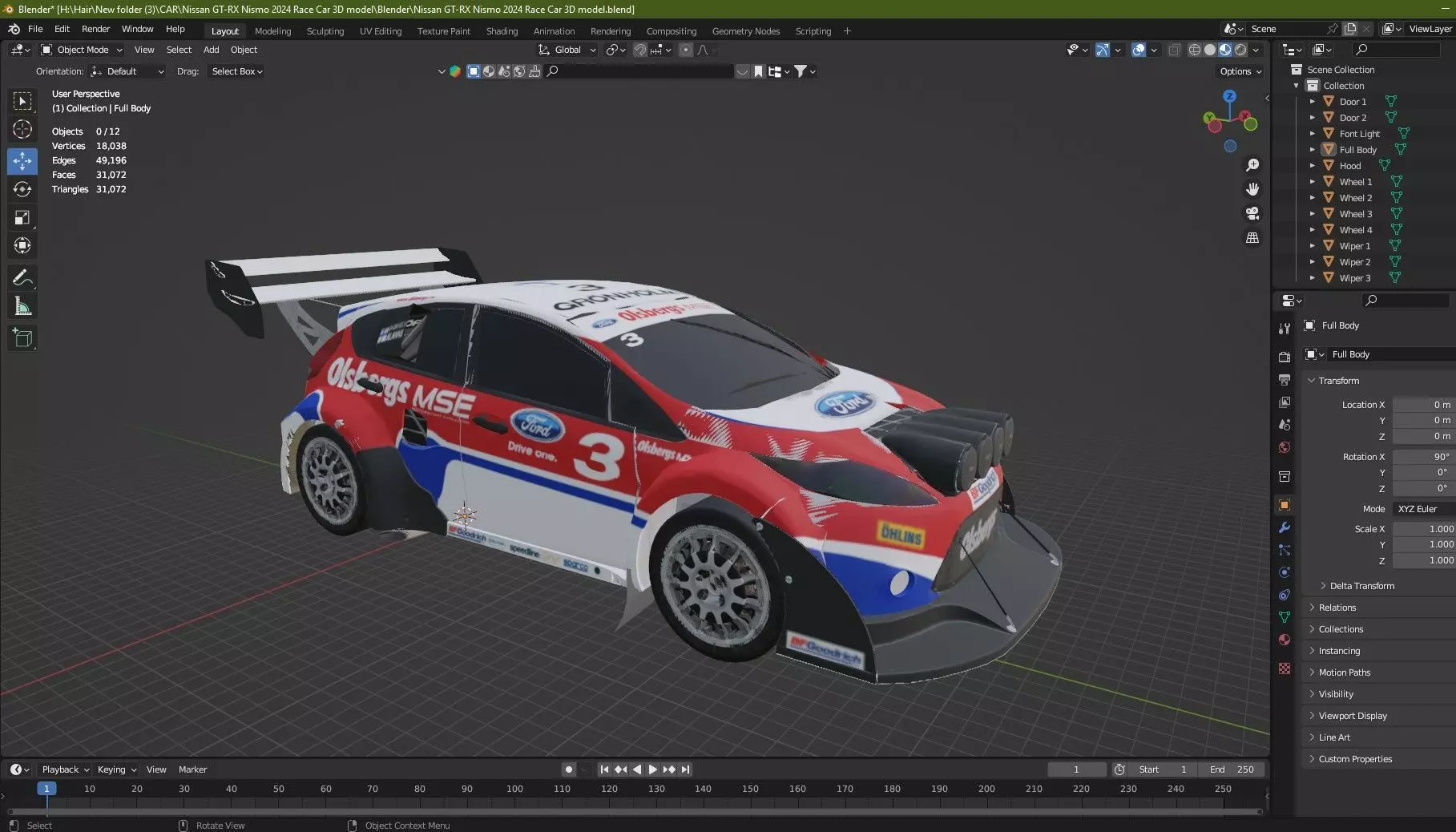Click the Location X value field
The height and width of the screenshot is (832, 1456).
(1423, 405)
